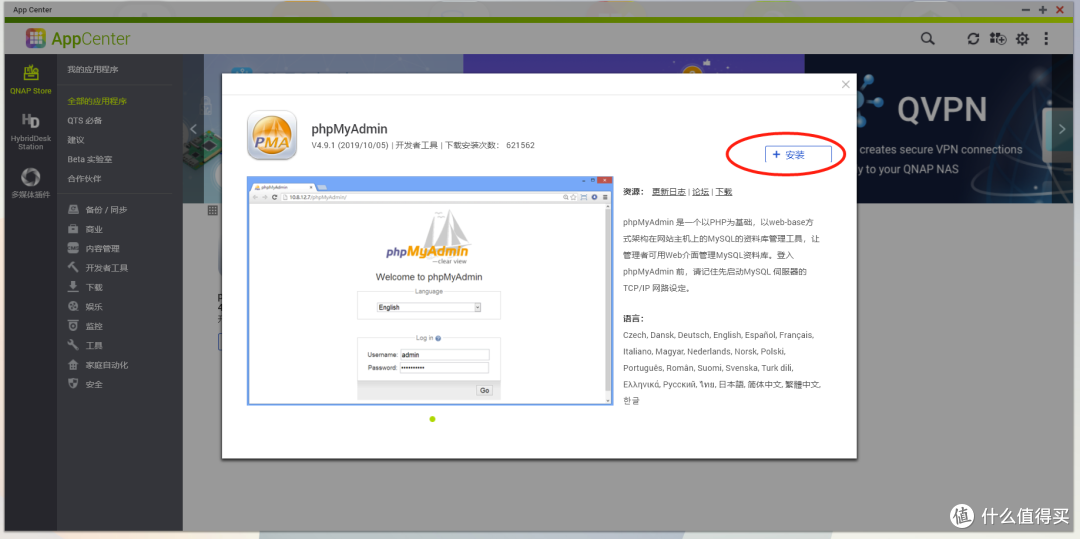Select 多媒体插件 in the left sidebar
Image resolution: width=1080 pixels, height=539 pixels.
click(31, 183)
